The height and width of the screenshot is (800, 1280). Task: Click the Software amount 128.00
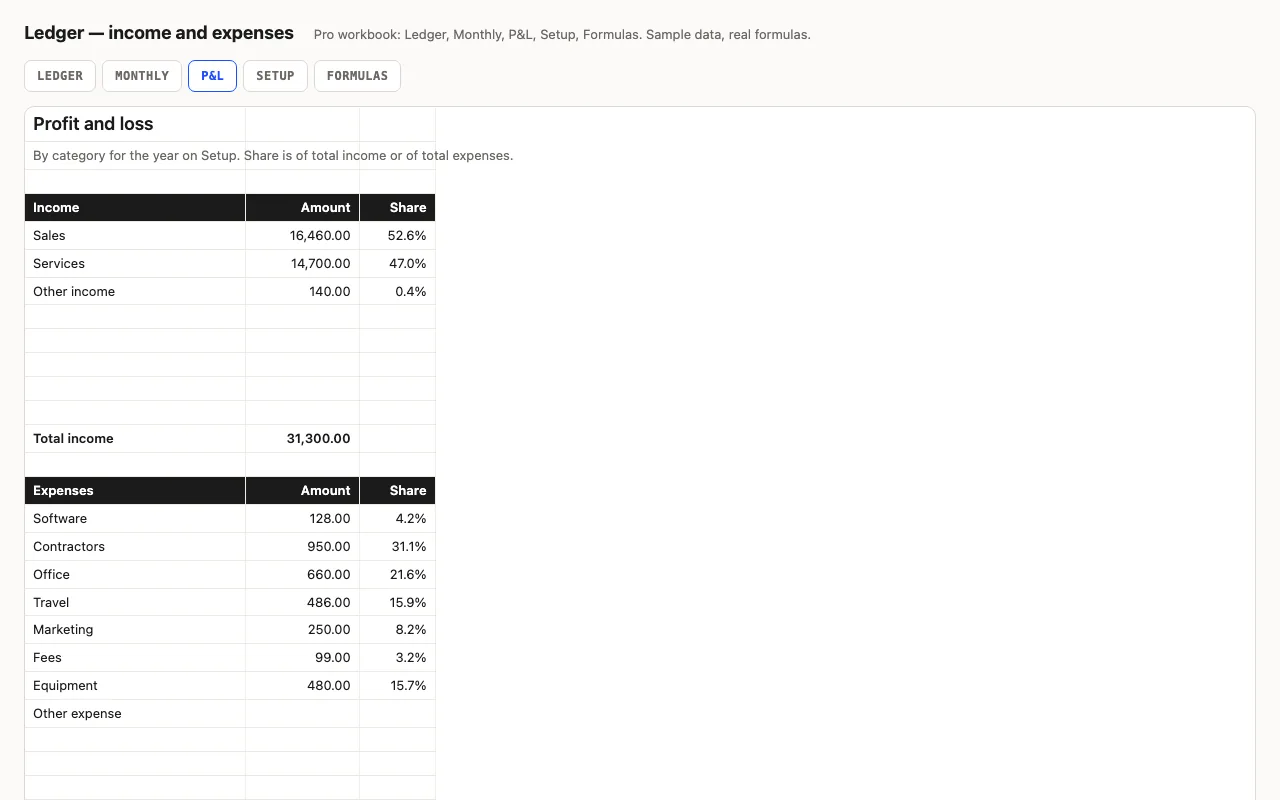click(302, 519)
